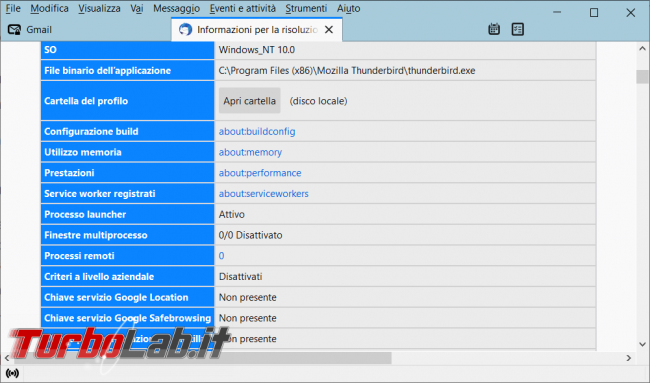Open the Aiuto menu
This screenshot has height=383, width=650.
click(x=348, y=8)
